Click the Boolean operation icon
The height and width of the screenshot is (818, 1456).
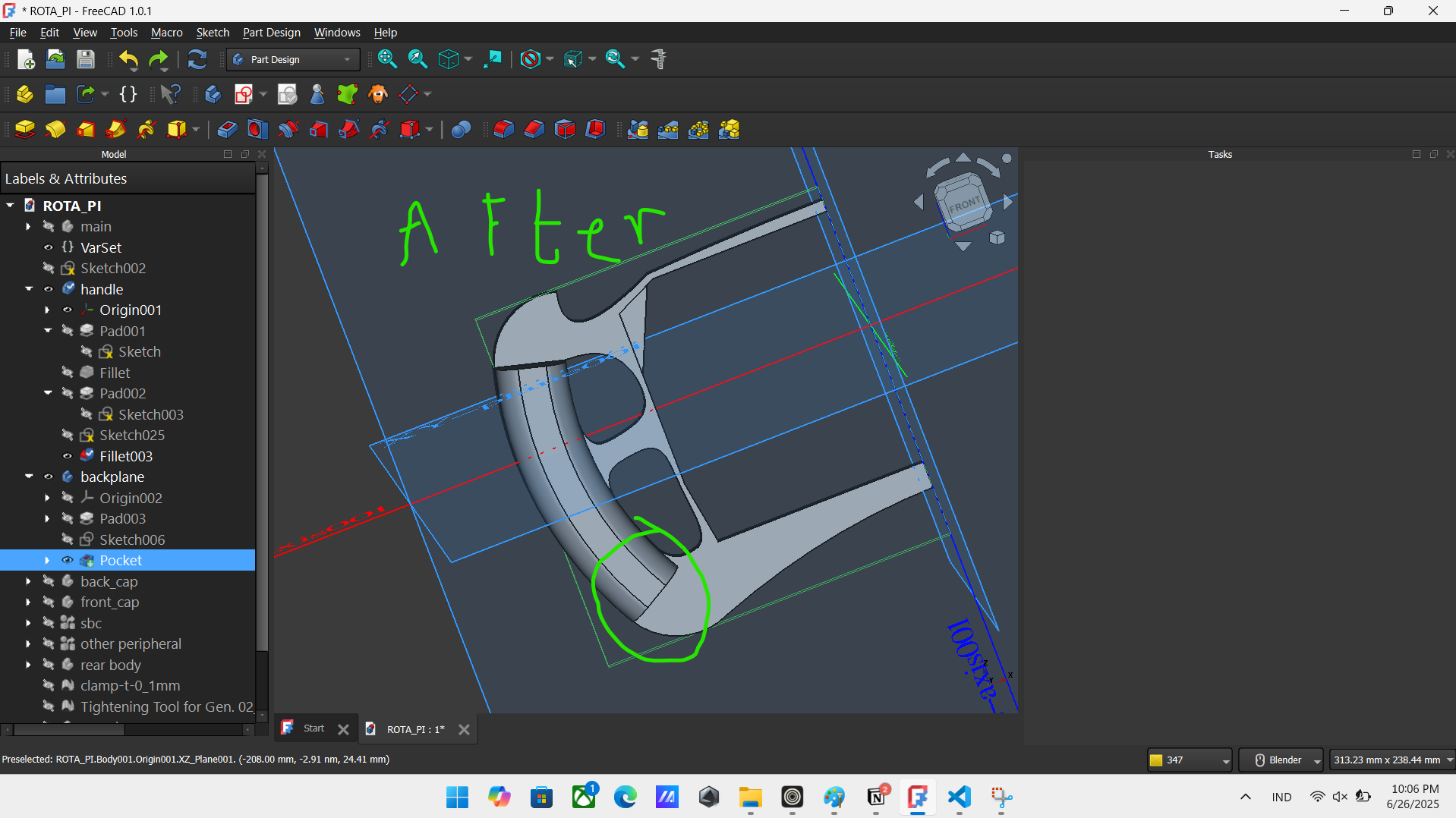tap(461, 130)
